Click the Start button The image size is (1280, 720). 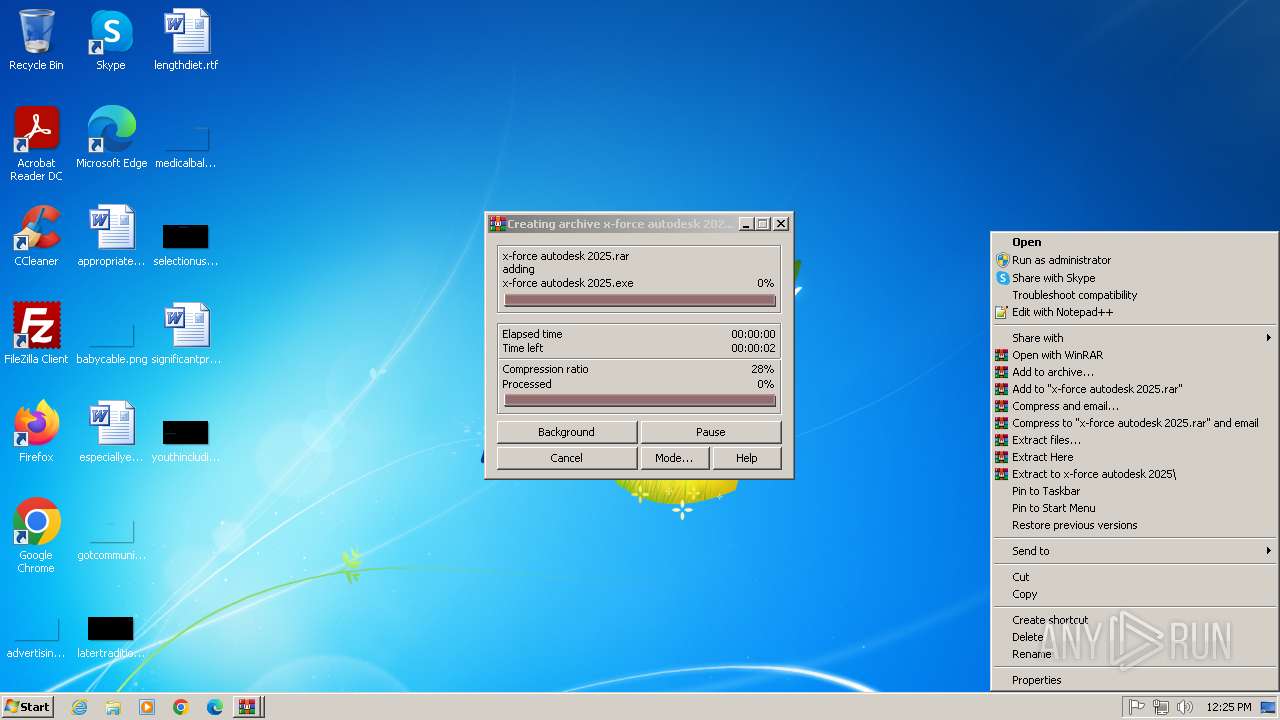[27, 707]
